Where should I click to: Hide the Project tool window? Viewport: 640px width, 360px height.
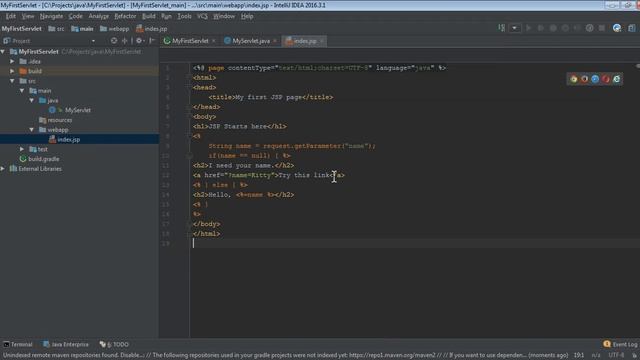coord(152,40)
